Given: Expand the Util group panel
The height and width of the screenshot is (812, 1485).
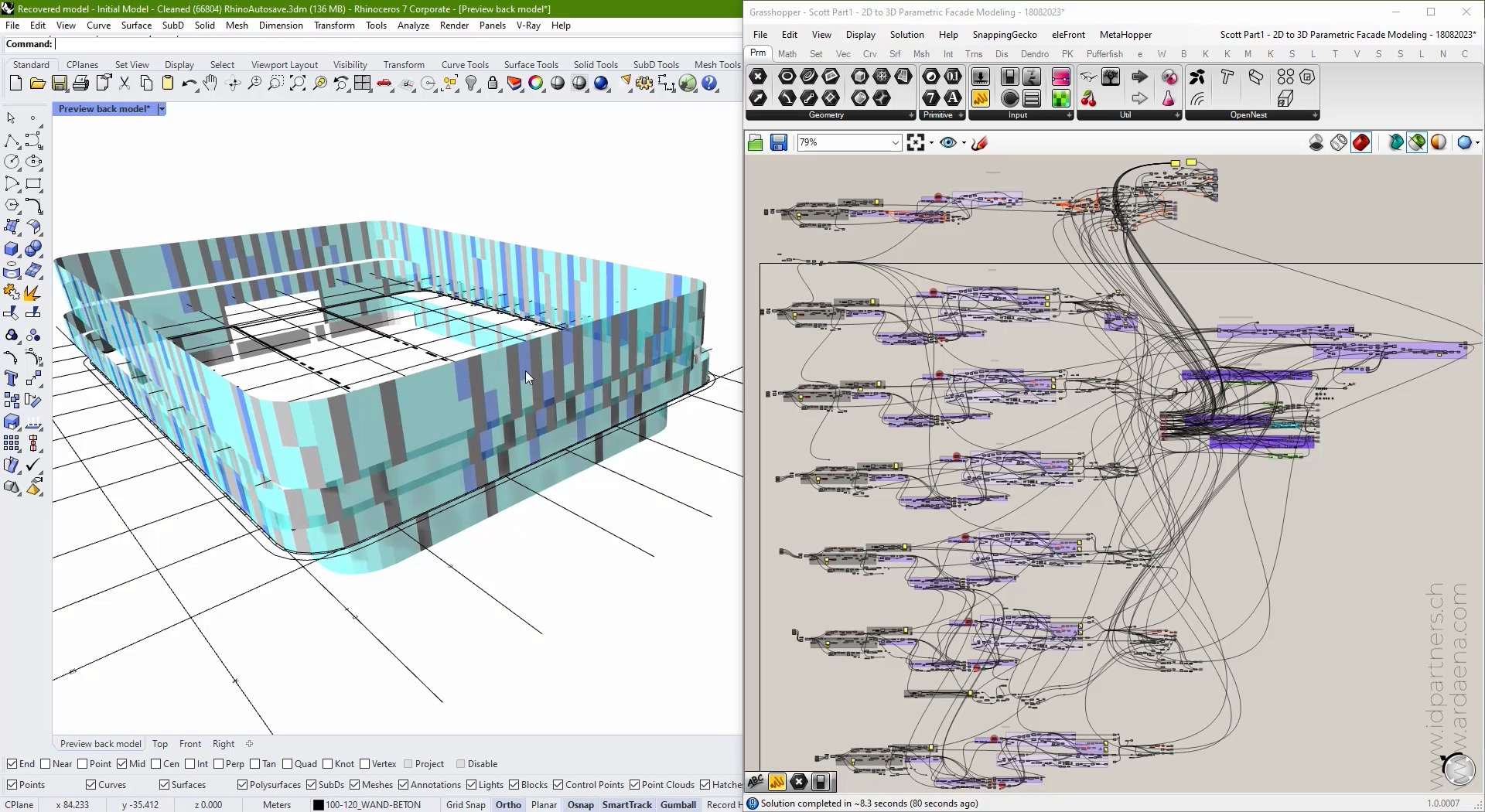Looking at the screenshot, I should point(1177,115).
